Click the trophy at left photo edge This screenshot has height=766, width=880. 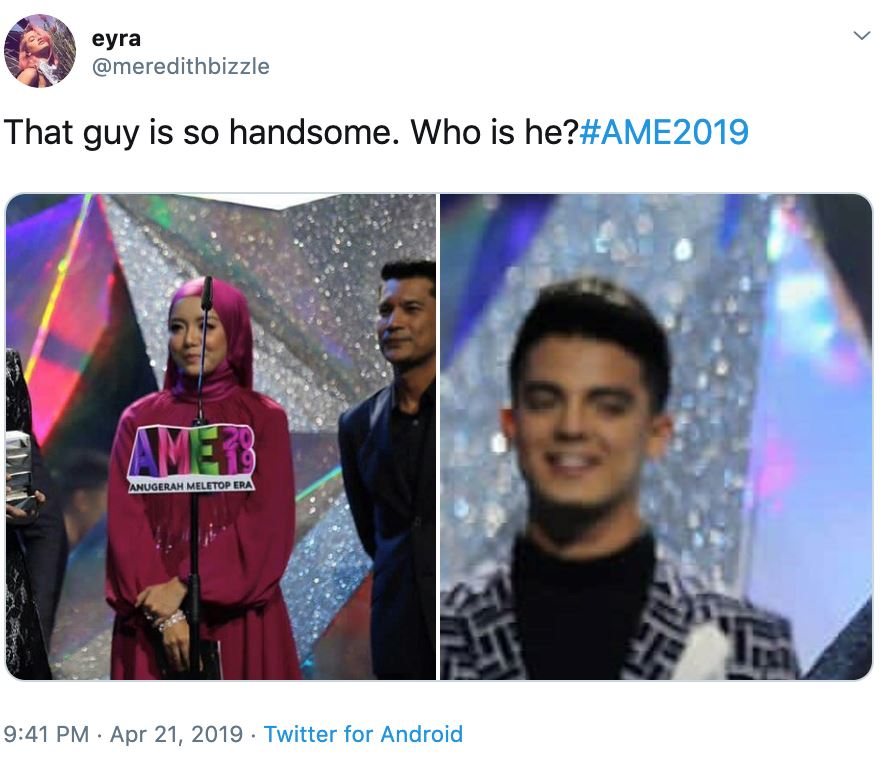pyautogui.click(x=19, y=470)
